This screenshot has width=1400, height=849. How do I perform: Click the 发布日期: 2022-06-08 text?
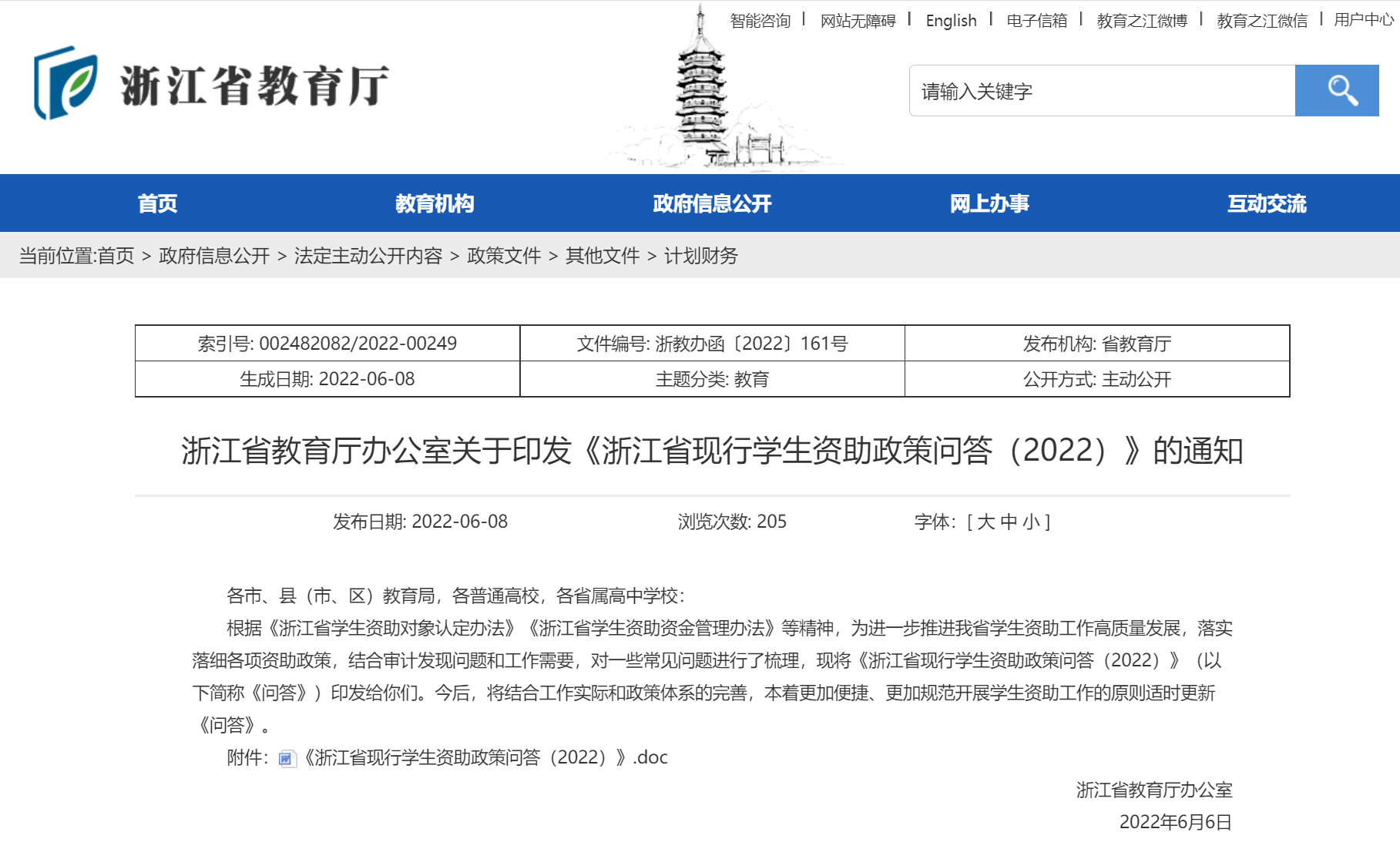[420, 522]
